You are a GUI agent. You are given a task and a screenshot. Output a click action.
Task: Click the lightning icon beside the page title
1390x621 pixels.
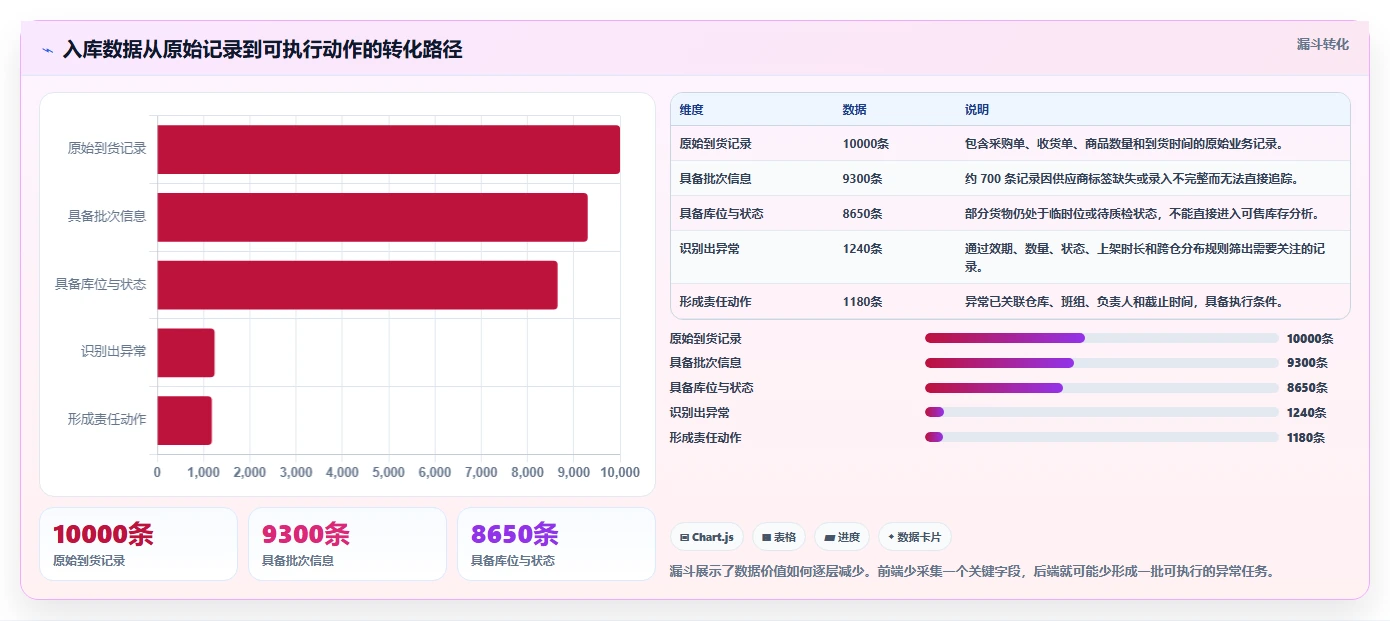tap(47, 50)
